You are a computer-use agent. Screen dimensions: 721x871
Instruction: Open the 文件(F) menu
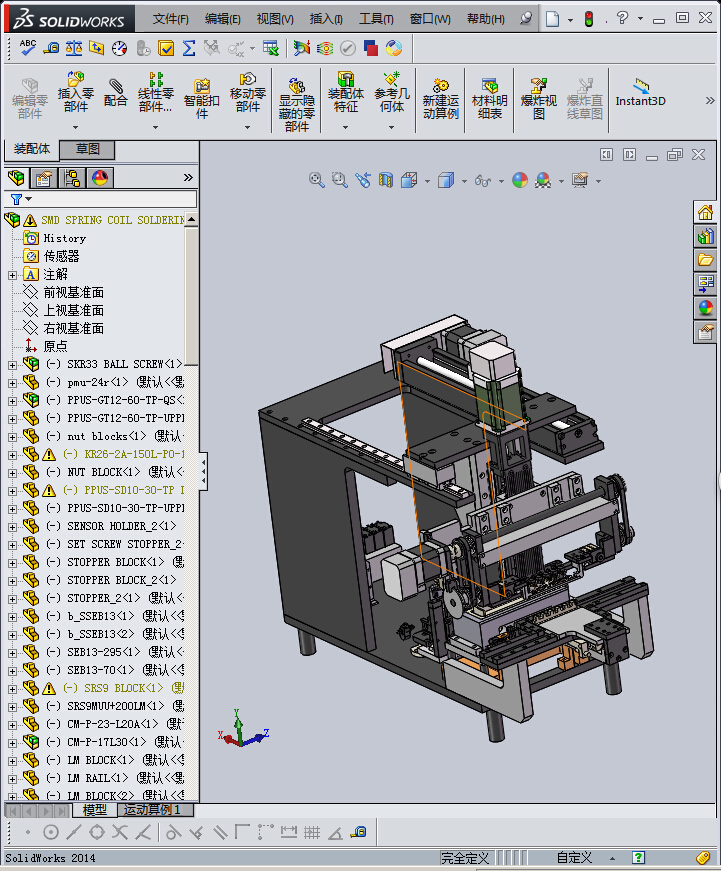coord(171,19)
